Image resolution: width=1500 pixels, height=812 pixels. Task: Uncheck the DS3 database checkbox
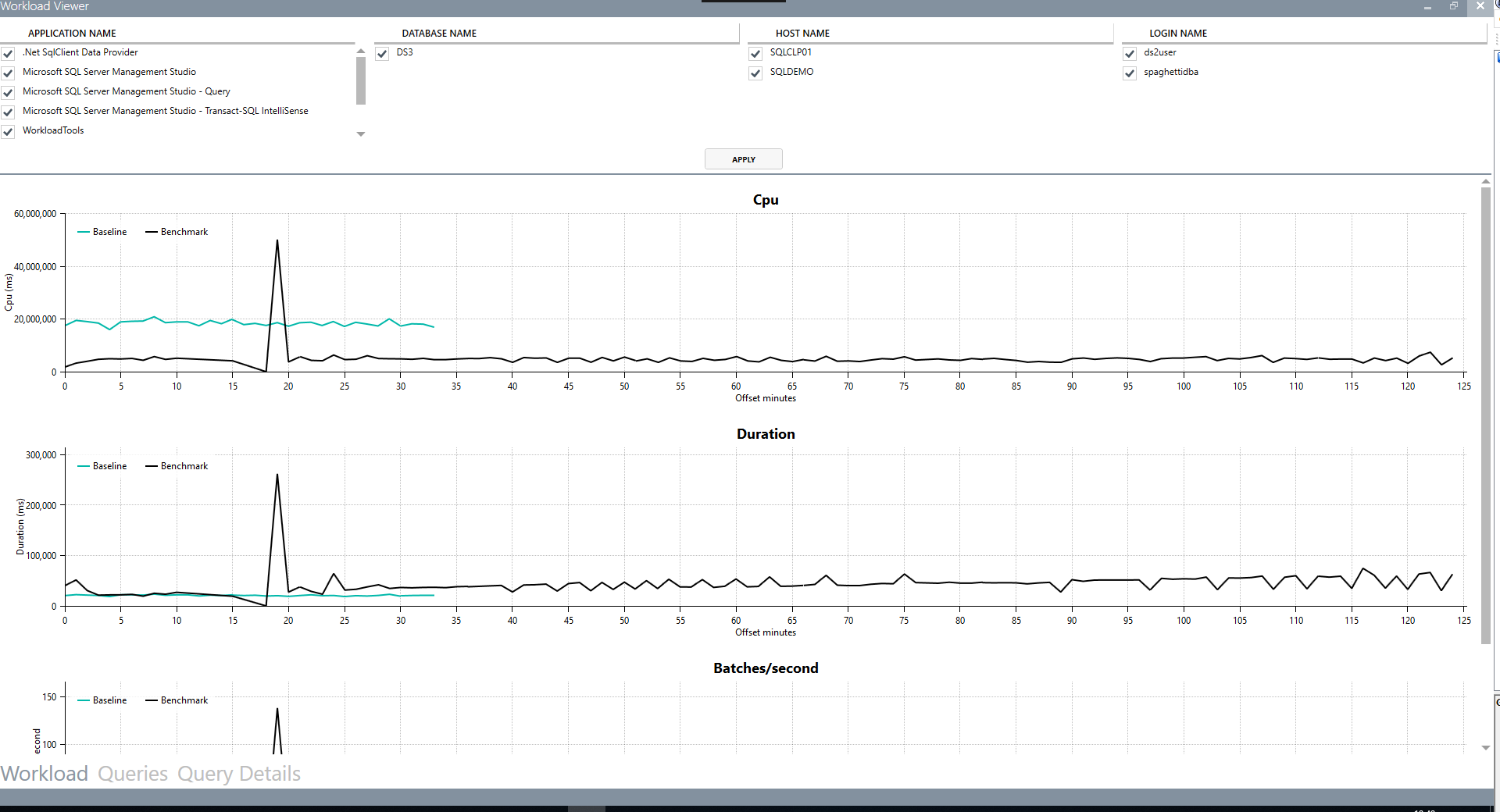(x=382, y=54)
